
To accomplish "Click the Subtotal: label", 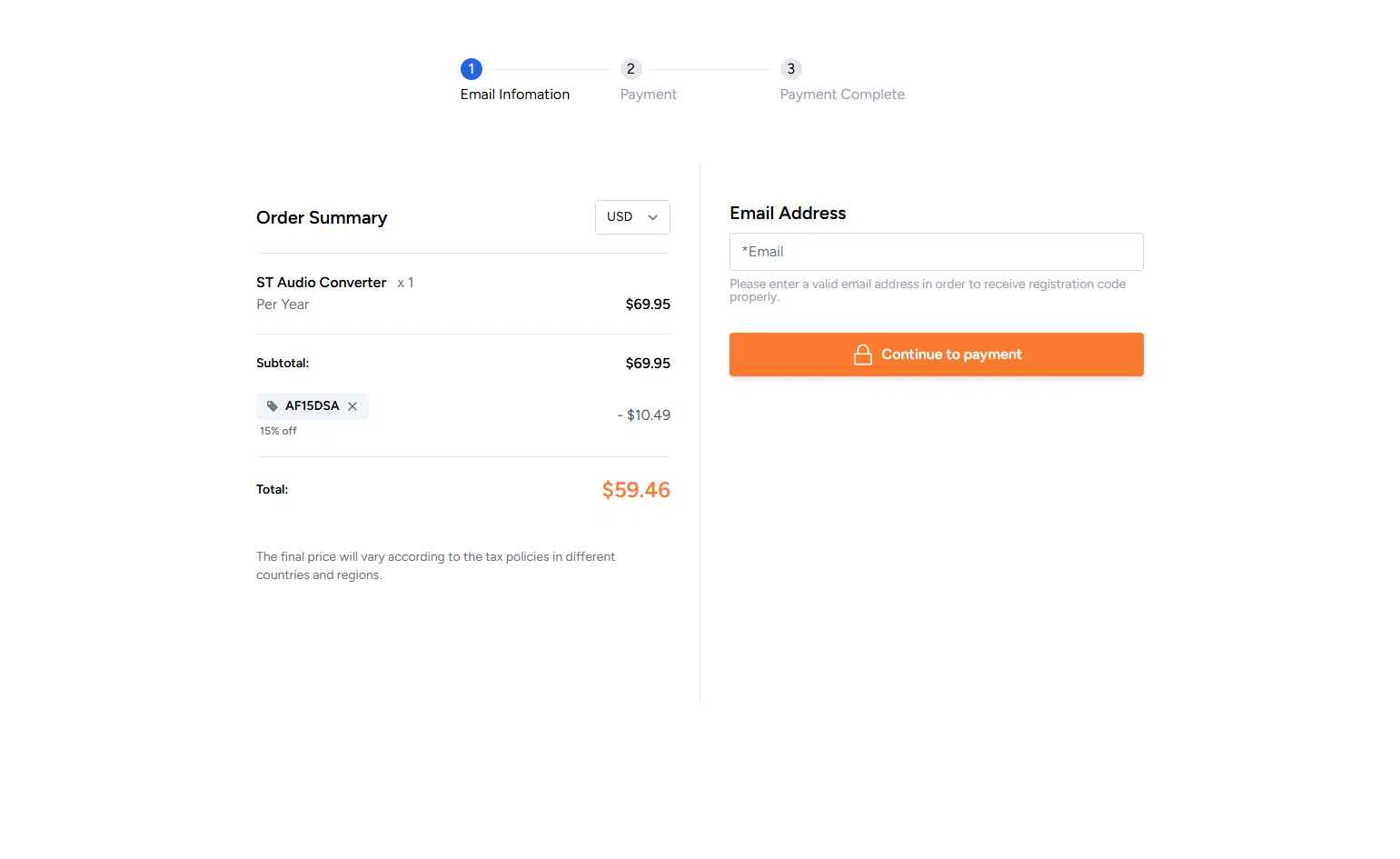I will [x=283, y=363].
